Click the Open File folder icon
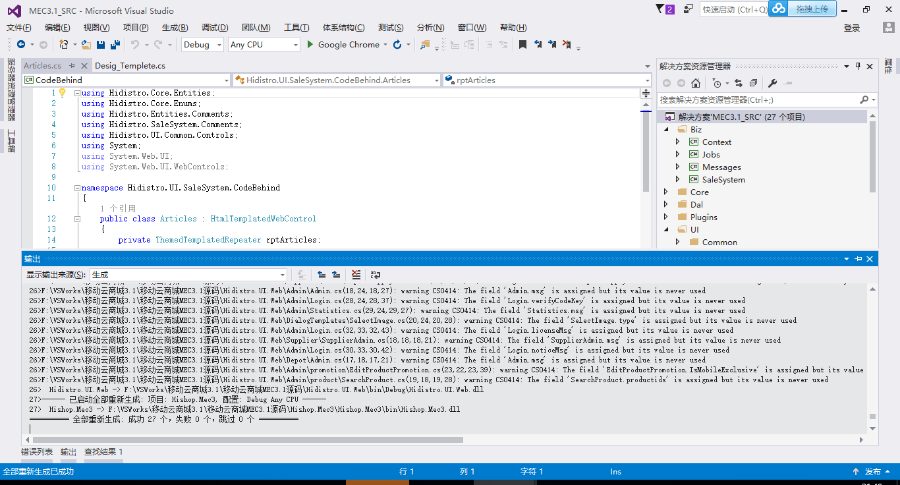 tap(86, 44)
